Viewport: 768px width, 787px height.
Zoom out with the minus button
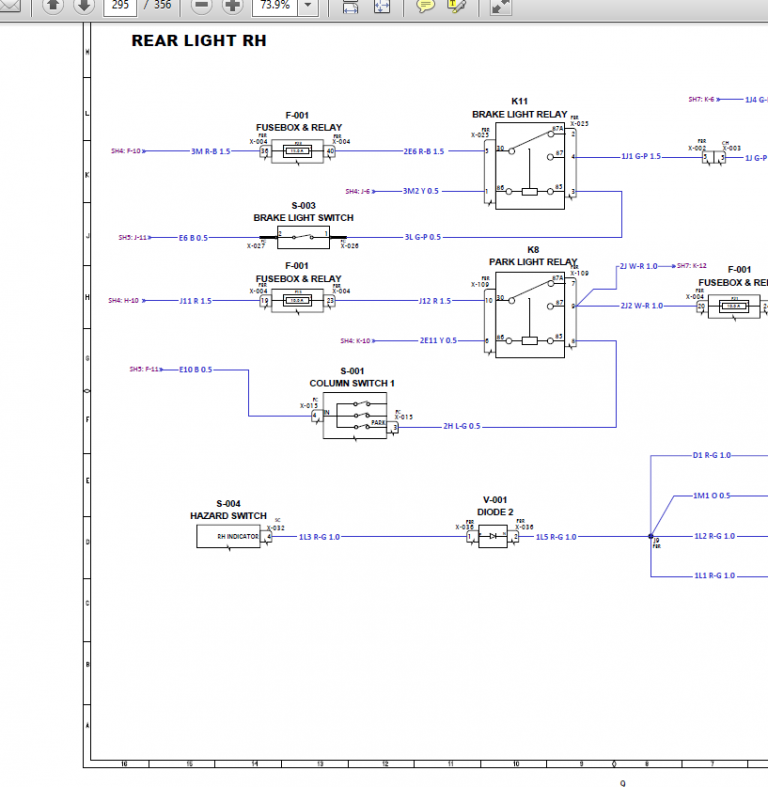[201, 6]
